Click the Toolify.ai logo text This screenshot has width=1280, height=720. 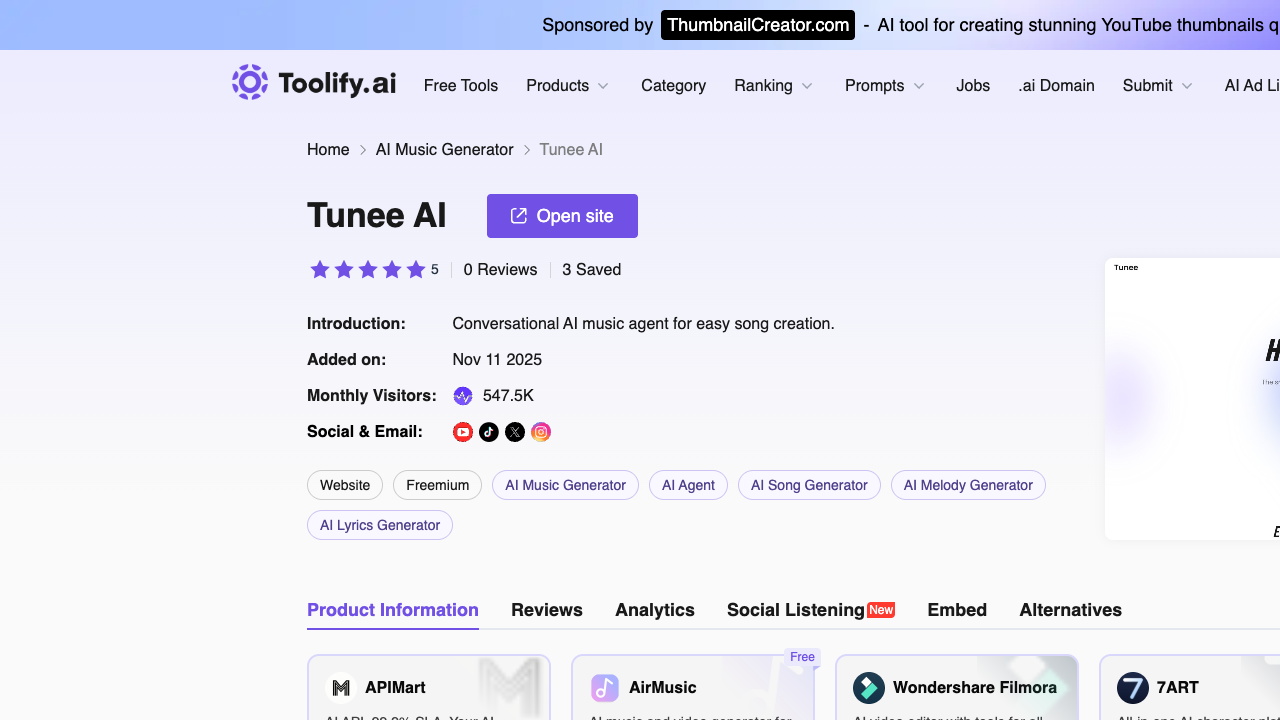click(337, 84)
